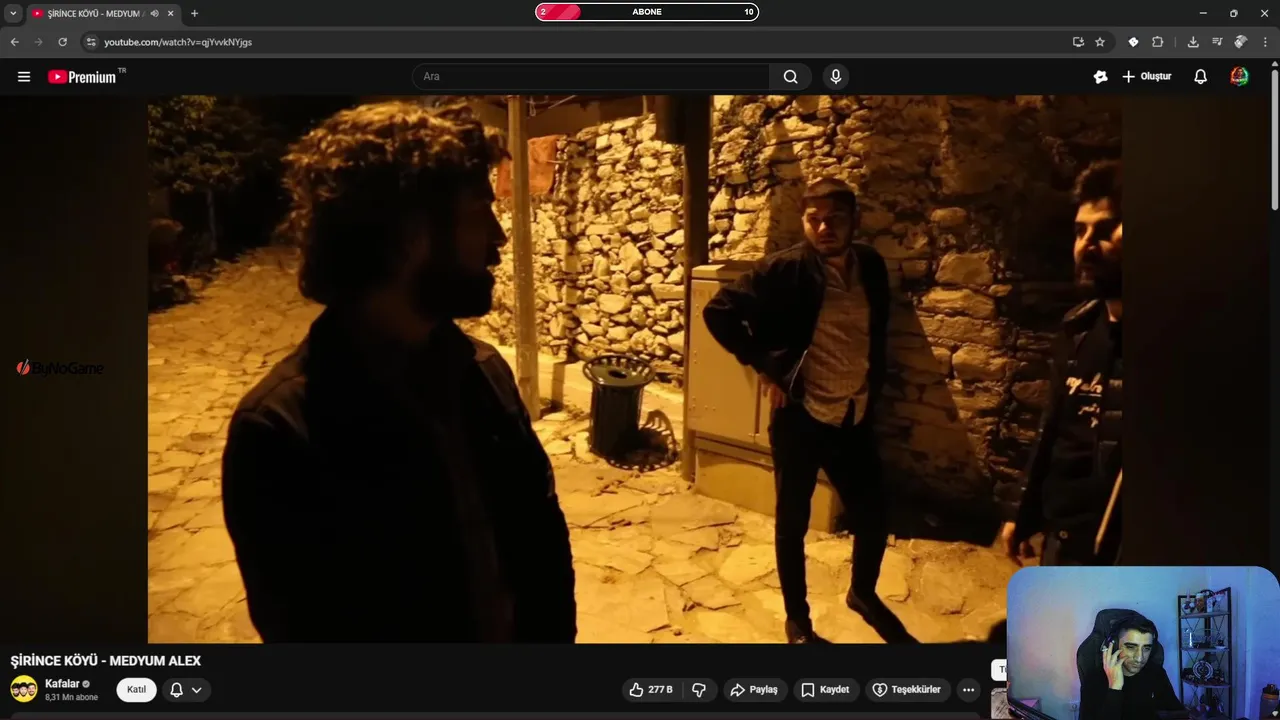This screenshot has width=1280, height=720.
Task: Click the video player frame
Action: pyautogui.click(x=634, y=369)
